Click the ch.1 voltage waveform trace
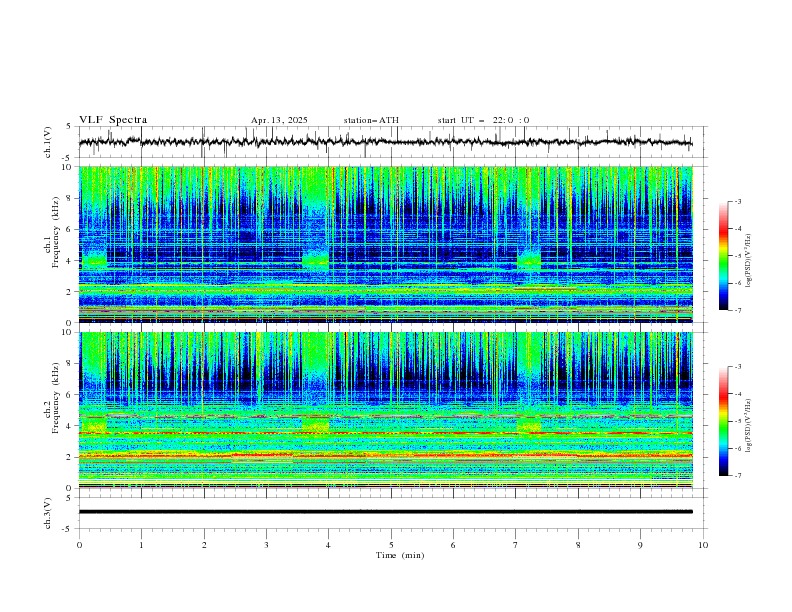The width and height of the screenshot is (792, 612). (x=385, y=142)
